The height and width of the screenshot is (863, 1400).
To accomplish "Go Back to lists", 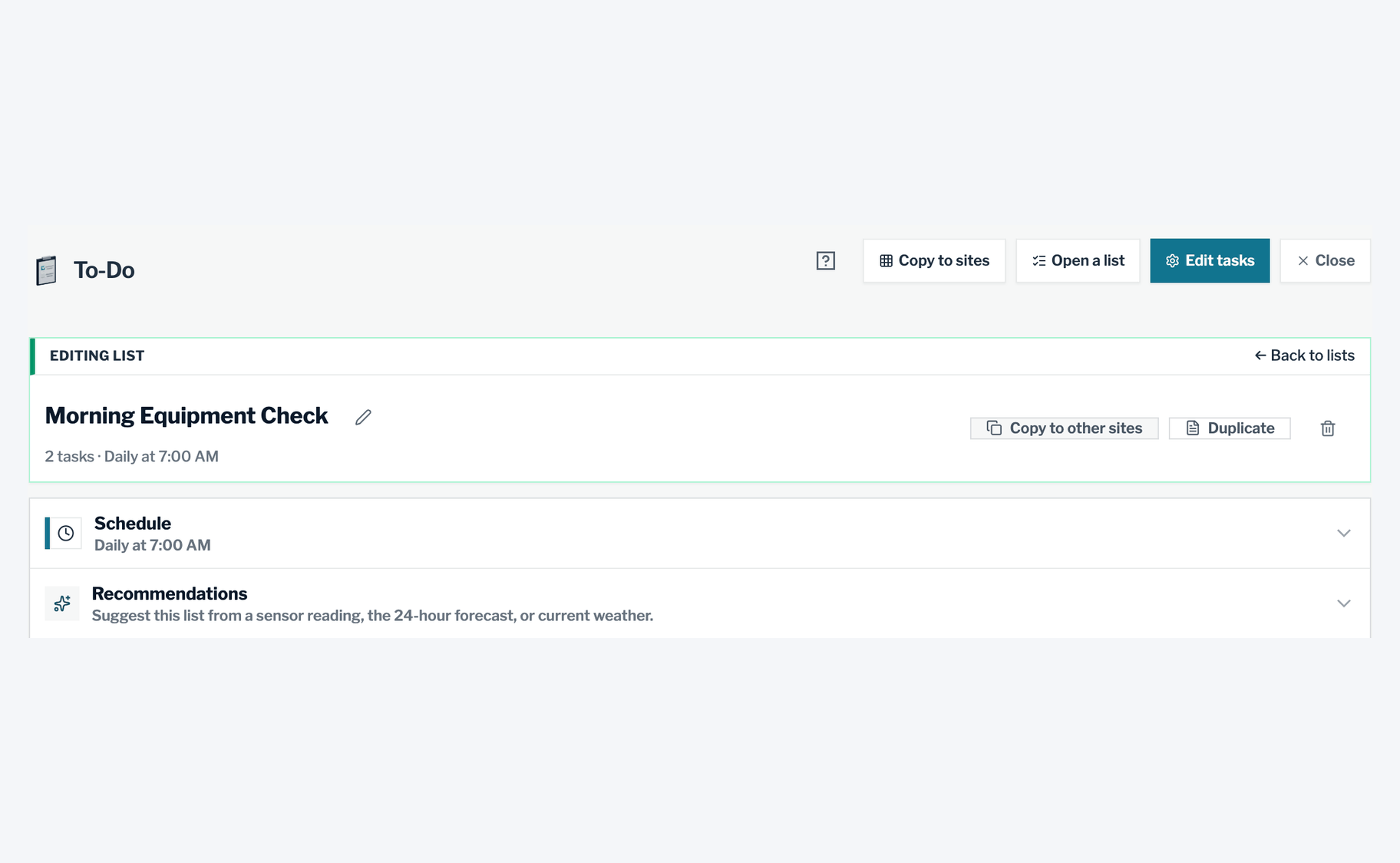I will (x=1304, y=355).
